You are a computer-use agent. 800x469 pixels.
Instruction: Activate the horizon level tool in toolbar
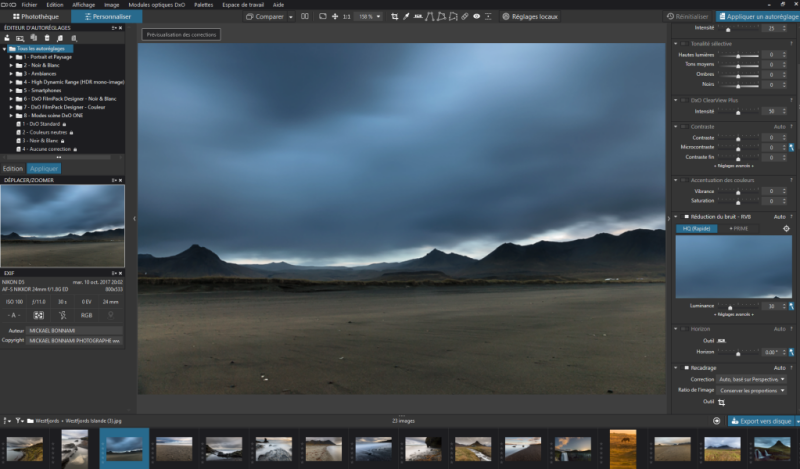coord(418,17)
